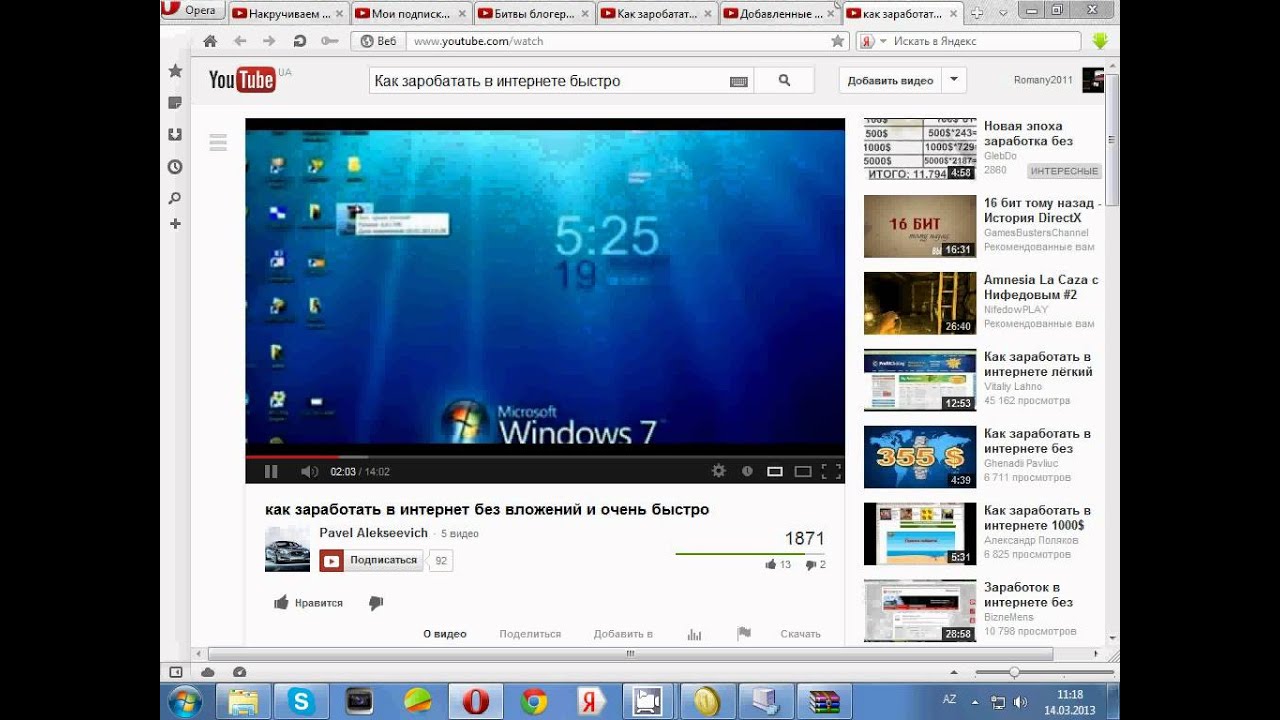Open the Windows Start menu

tap(186, 702)
